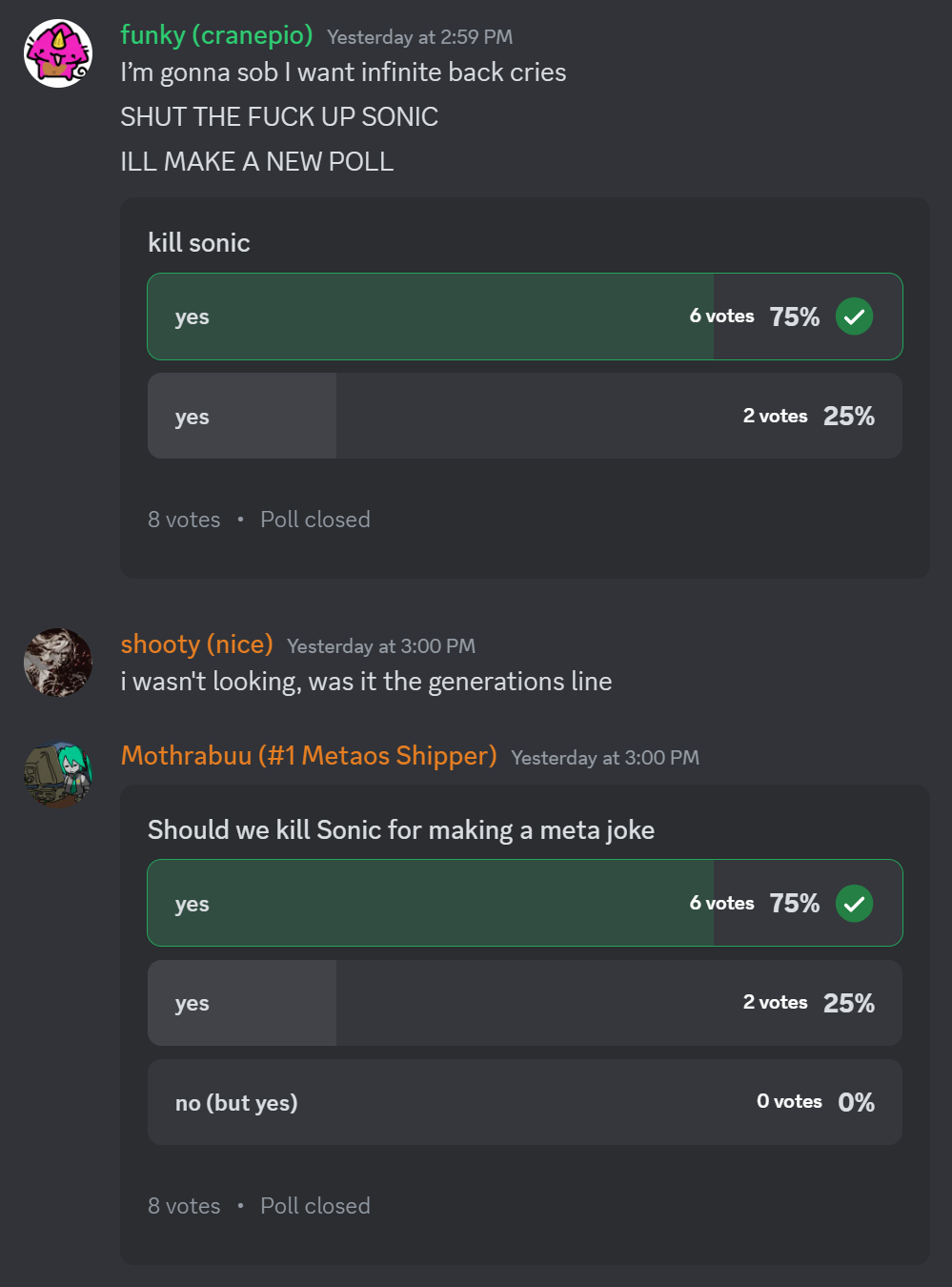Open funky (cranepio) username profile
Screen dimensions: 952x1287
click(x=216, y=35)
